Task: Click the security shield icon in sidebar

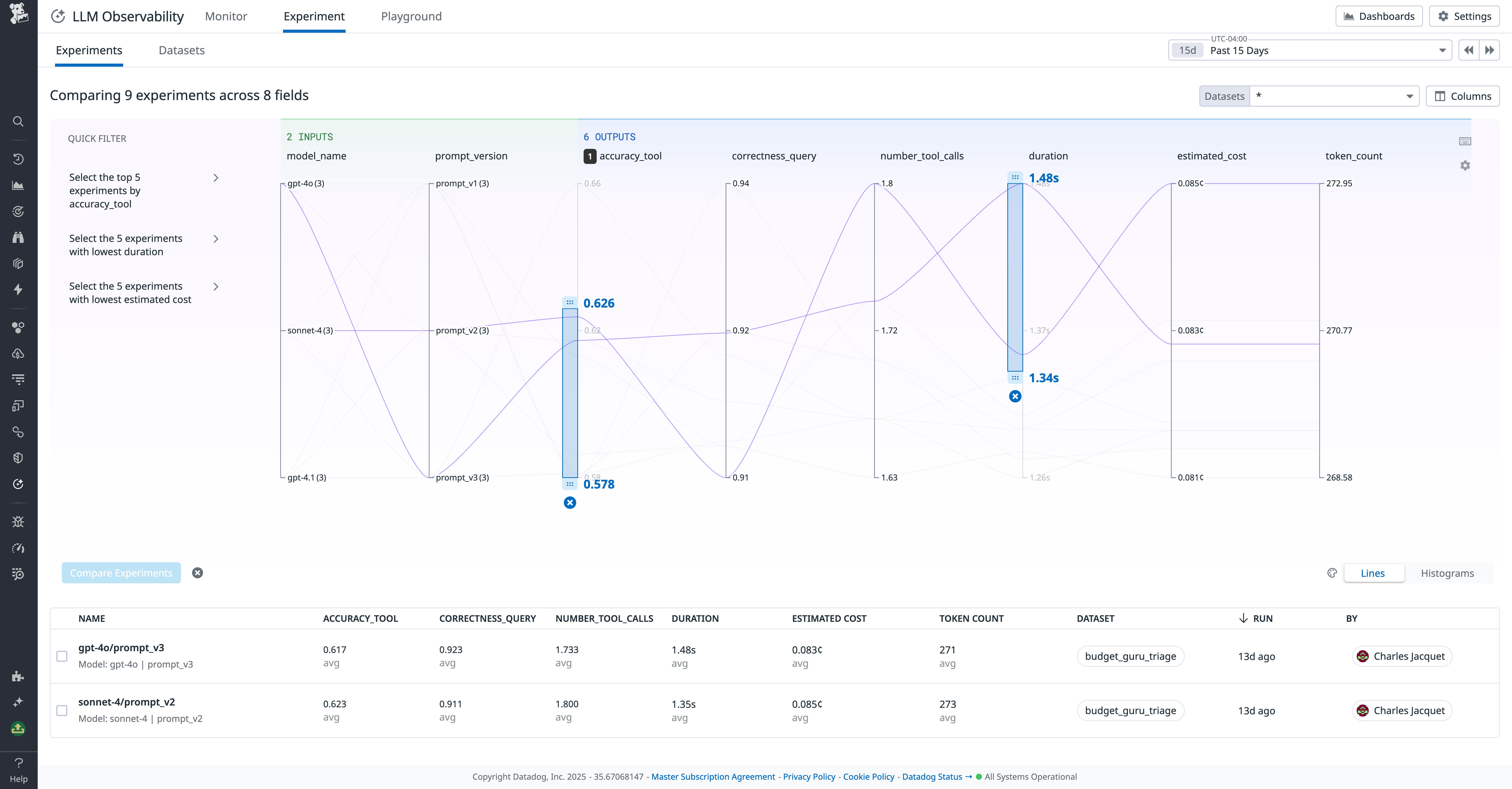Action: click(x=18, y=457)
